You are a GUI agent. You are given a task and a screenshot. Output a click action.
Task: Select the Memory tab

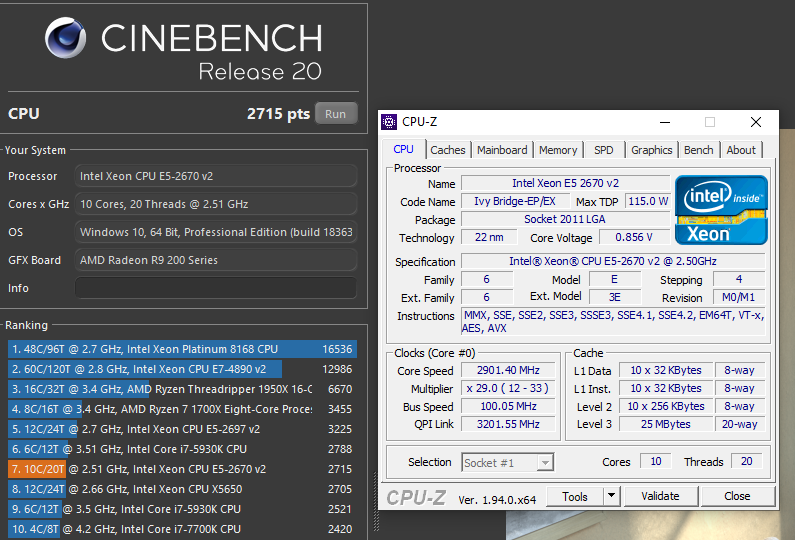pyautogui.click(x=558, y=150)
